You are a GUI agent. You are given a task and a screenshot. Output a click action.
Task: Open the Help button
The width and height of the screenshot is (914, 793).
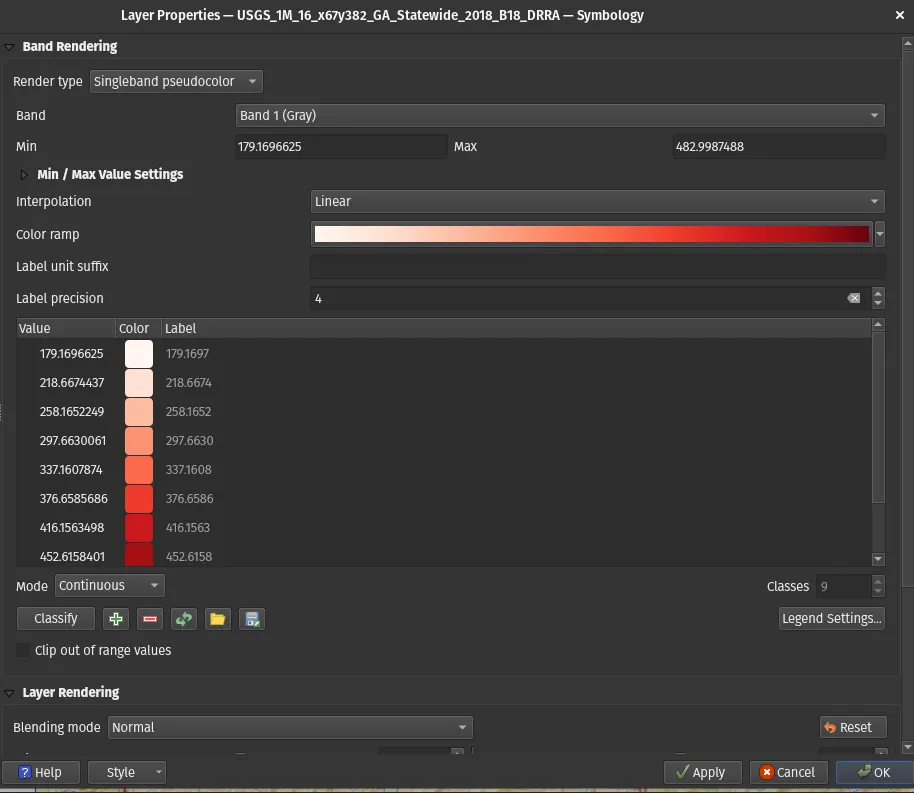(40, 772)
